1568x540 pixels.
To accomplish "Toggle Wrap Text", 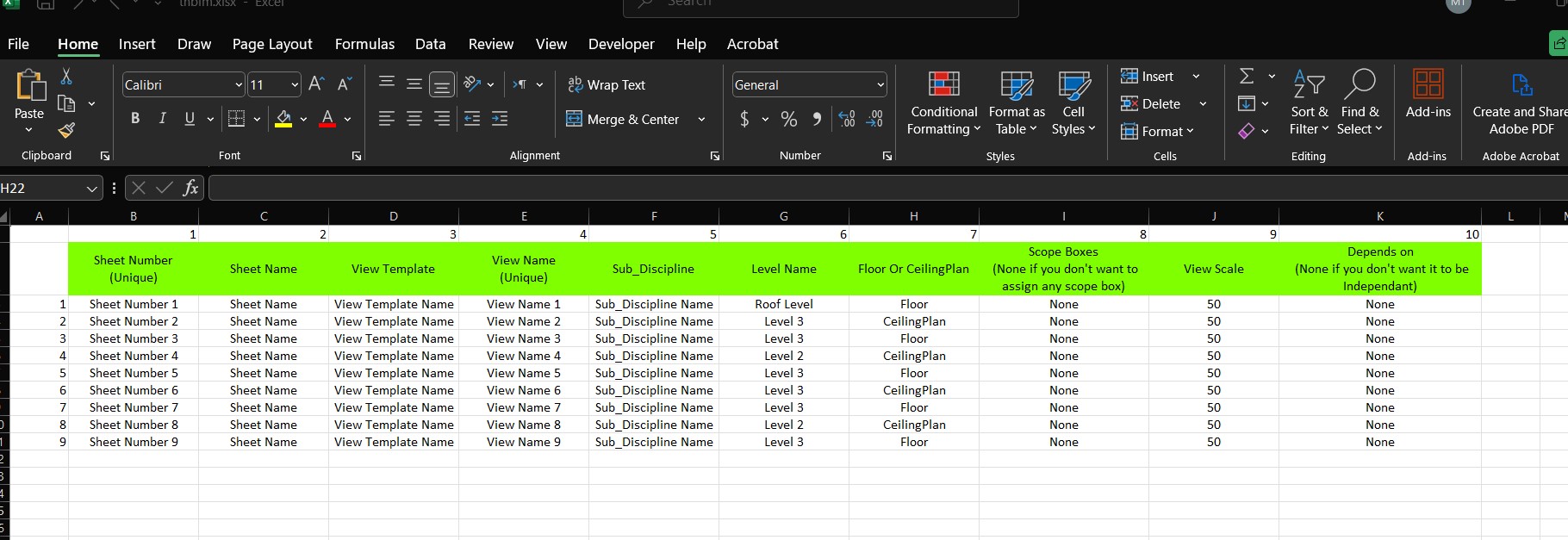I will pyautogui.click(x=607, y=84).
